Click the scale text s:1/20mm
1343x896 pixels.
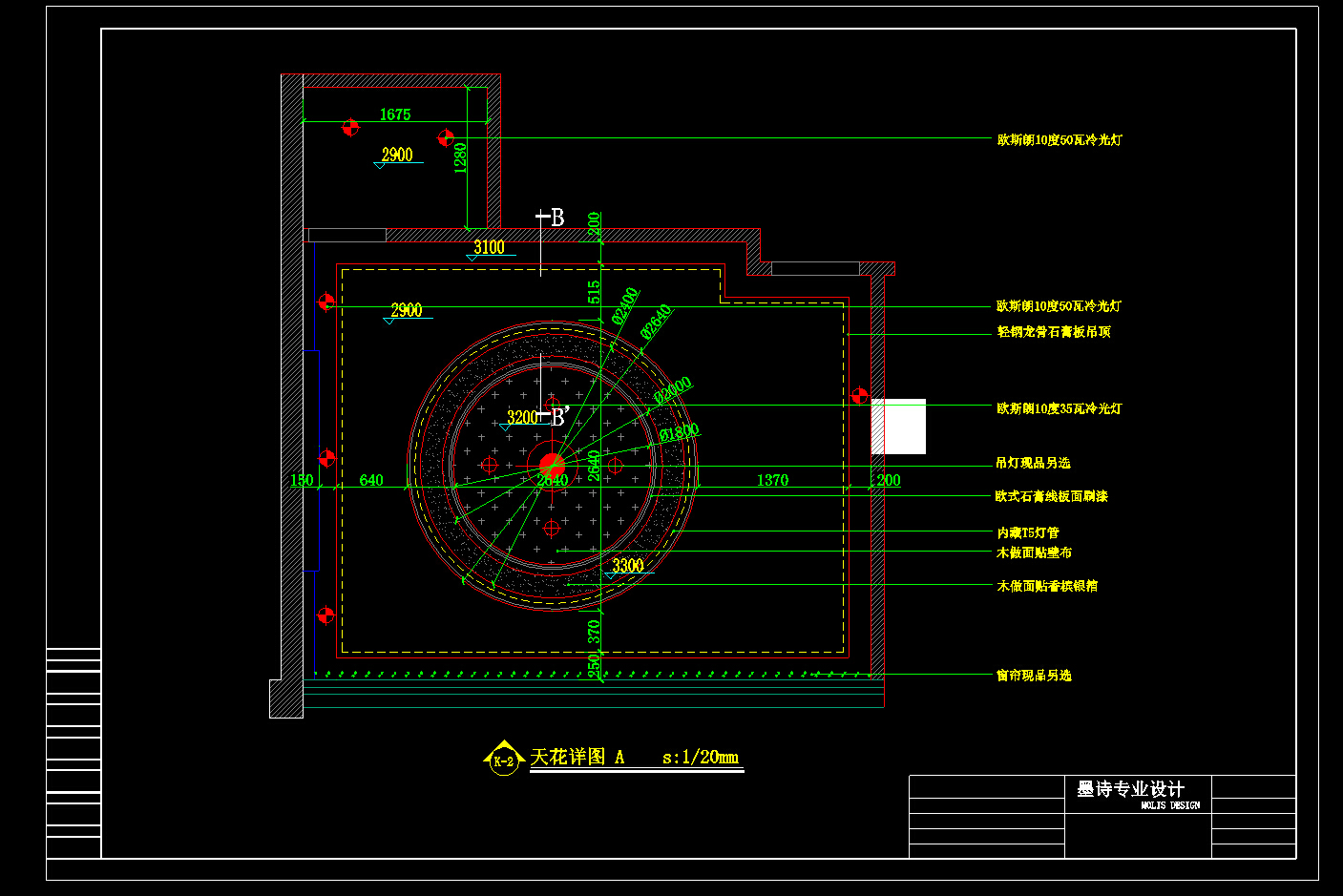701,757
